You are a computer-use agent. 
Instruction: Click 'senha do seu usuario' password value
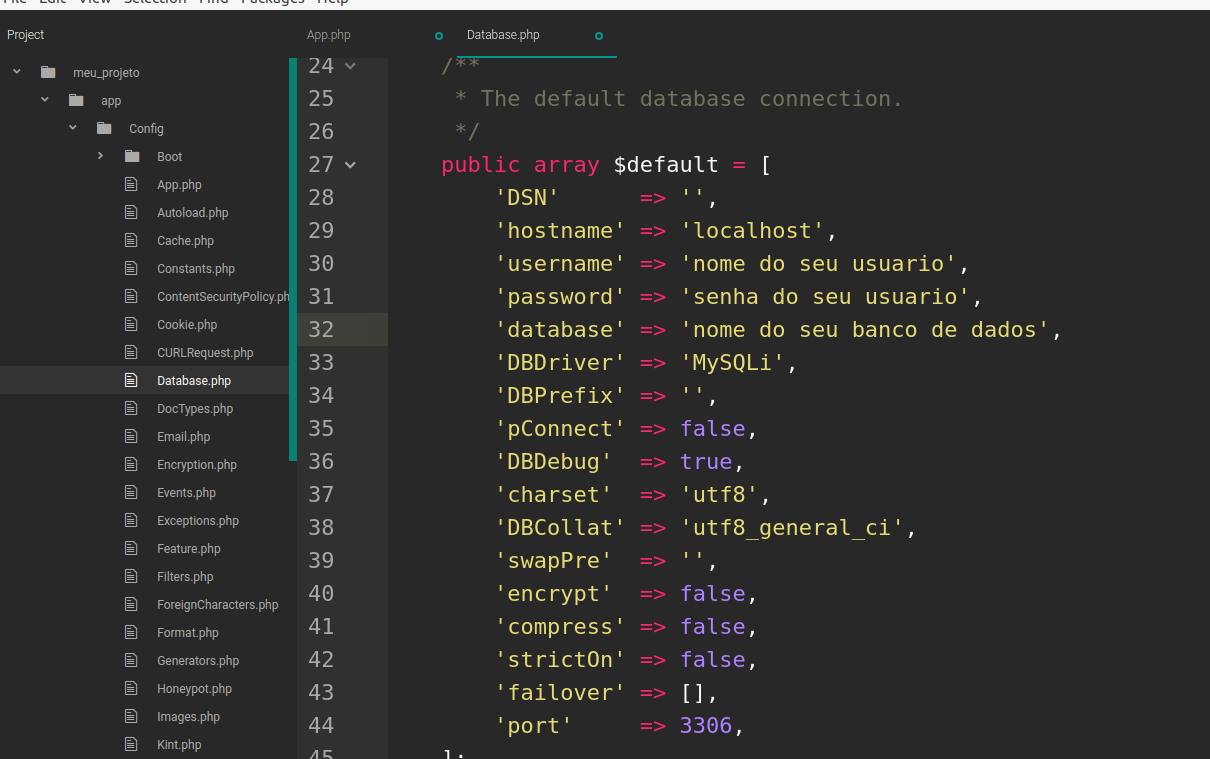click(x=826, y=296)
